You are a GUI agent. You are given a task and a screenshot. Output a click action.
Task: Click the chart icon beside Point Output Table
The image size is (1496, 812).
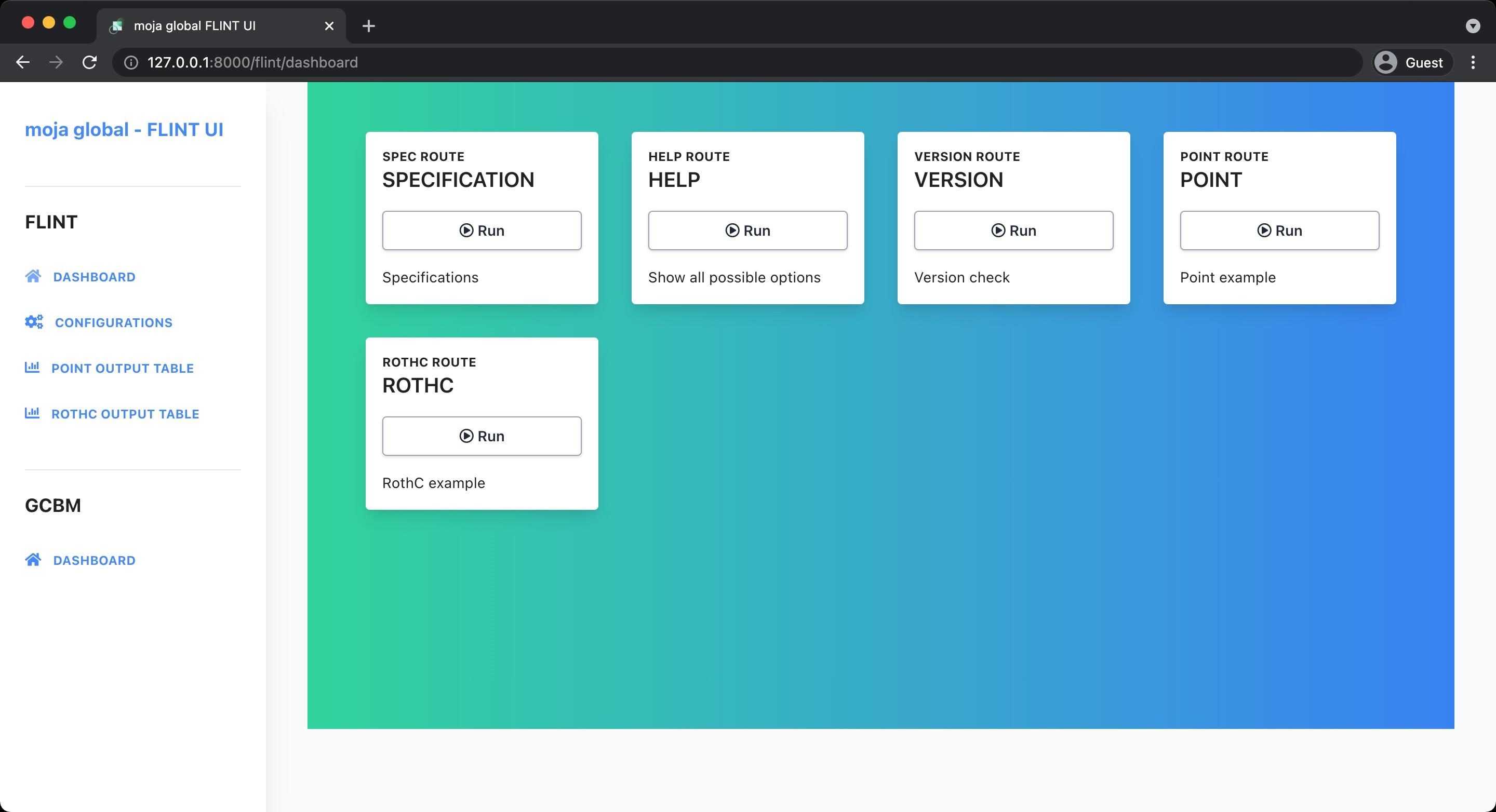tap(32, 368)
